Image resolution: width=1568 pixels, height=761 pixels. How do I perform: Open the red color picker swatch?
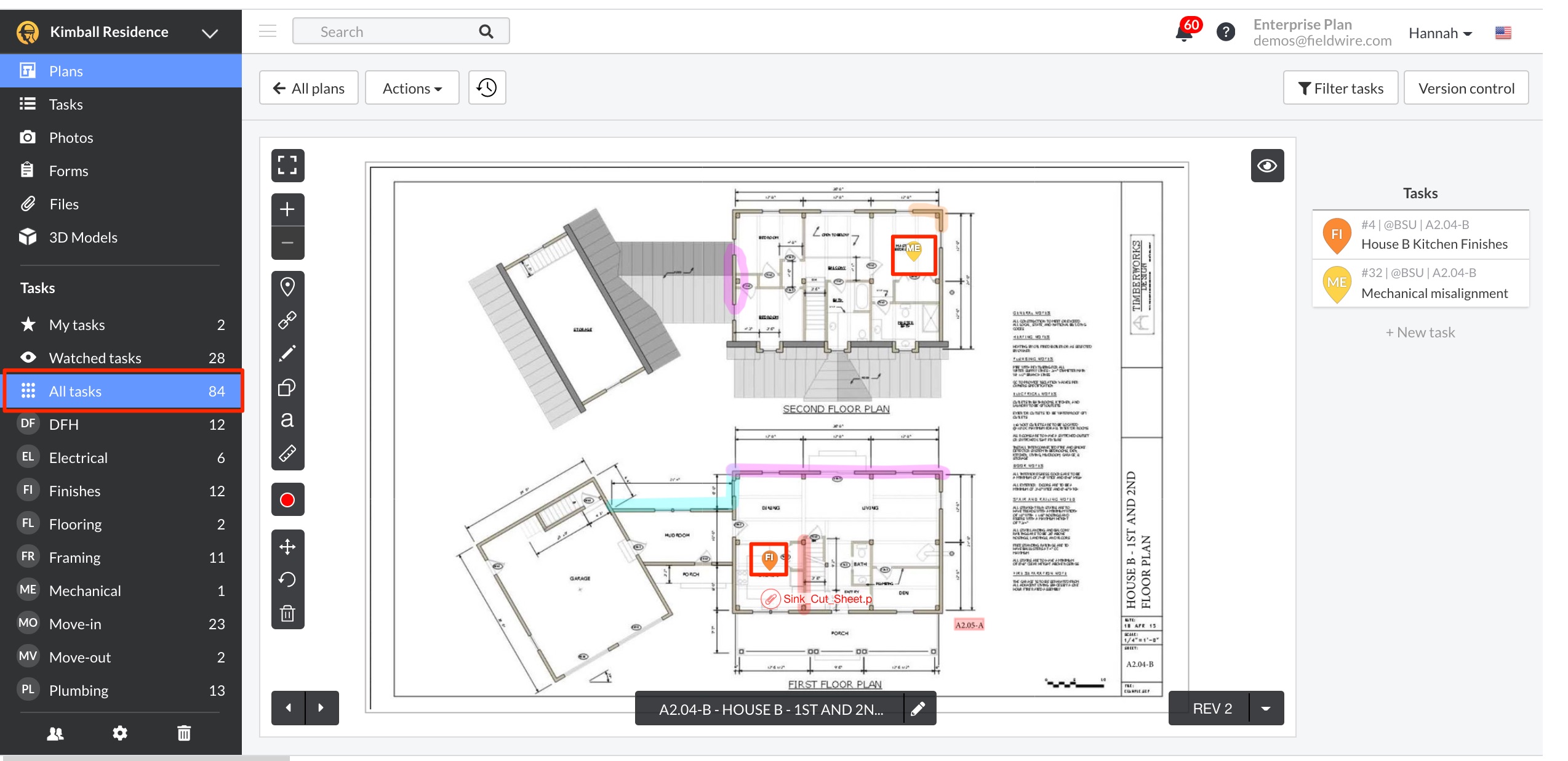287,499
